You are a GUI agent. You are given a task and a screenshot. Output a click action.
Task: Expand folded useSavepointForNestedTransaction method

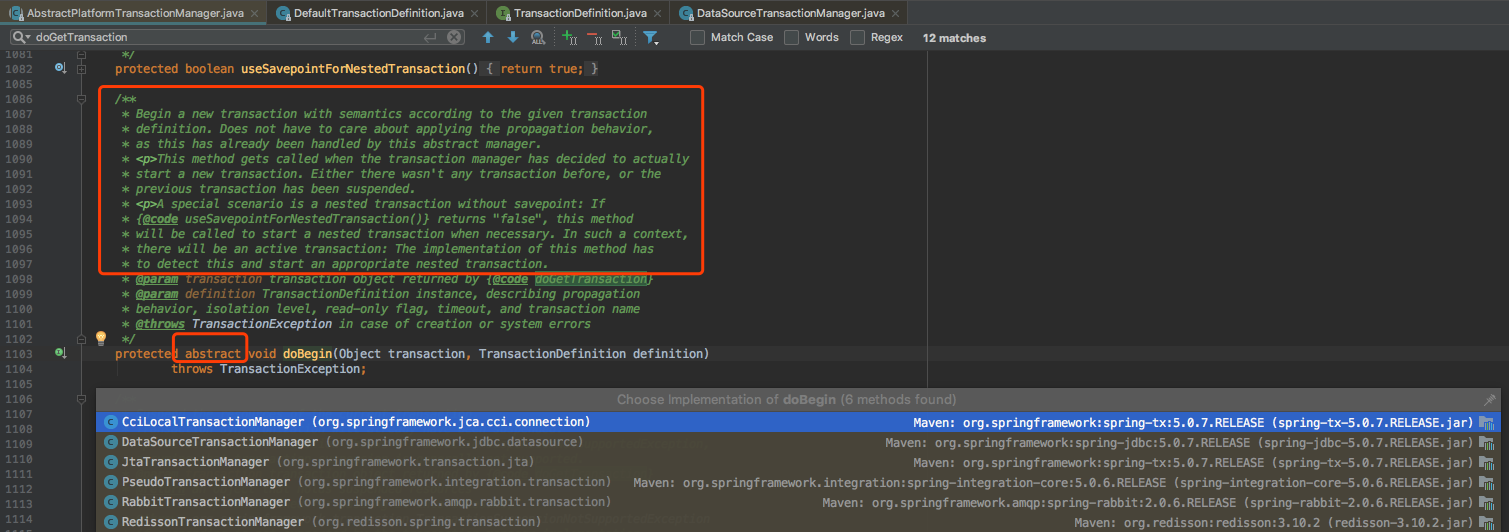(x=82, y=69)
